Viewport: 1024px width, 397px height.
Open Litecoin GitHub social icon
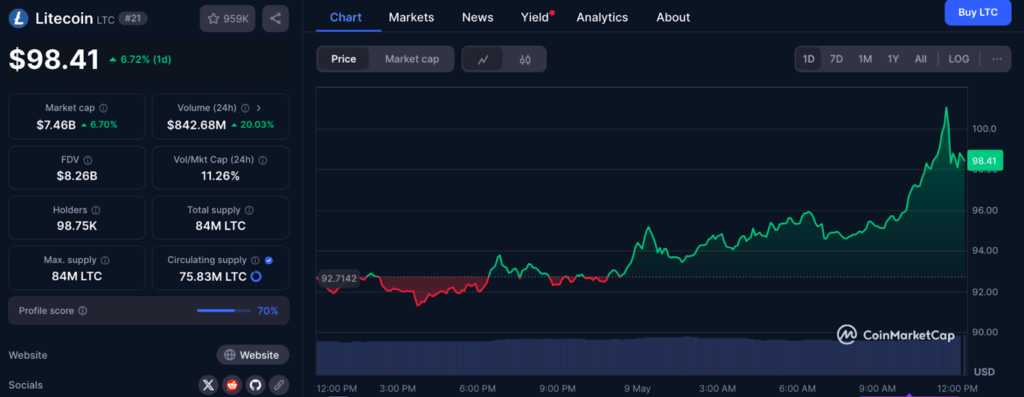coord(255,385)
